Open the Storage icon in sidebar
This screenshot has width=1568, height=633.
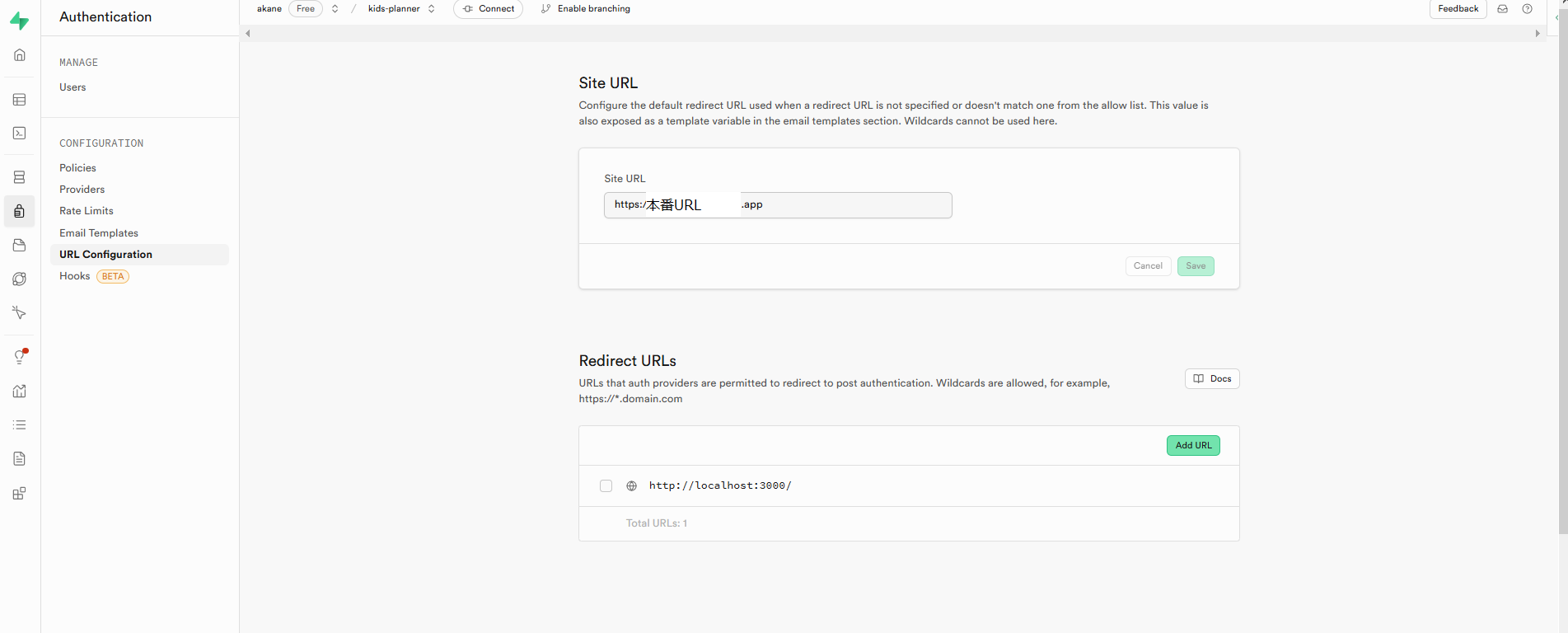tap(20, 246)
